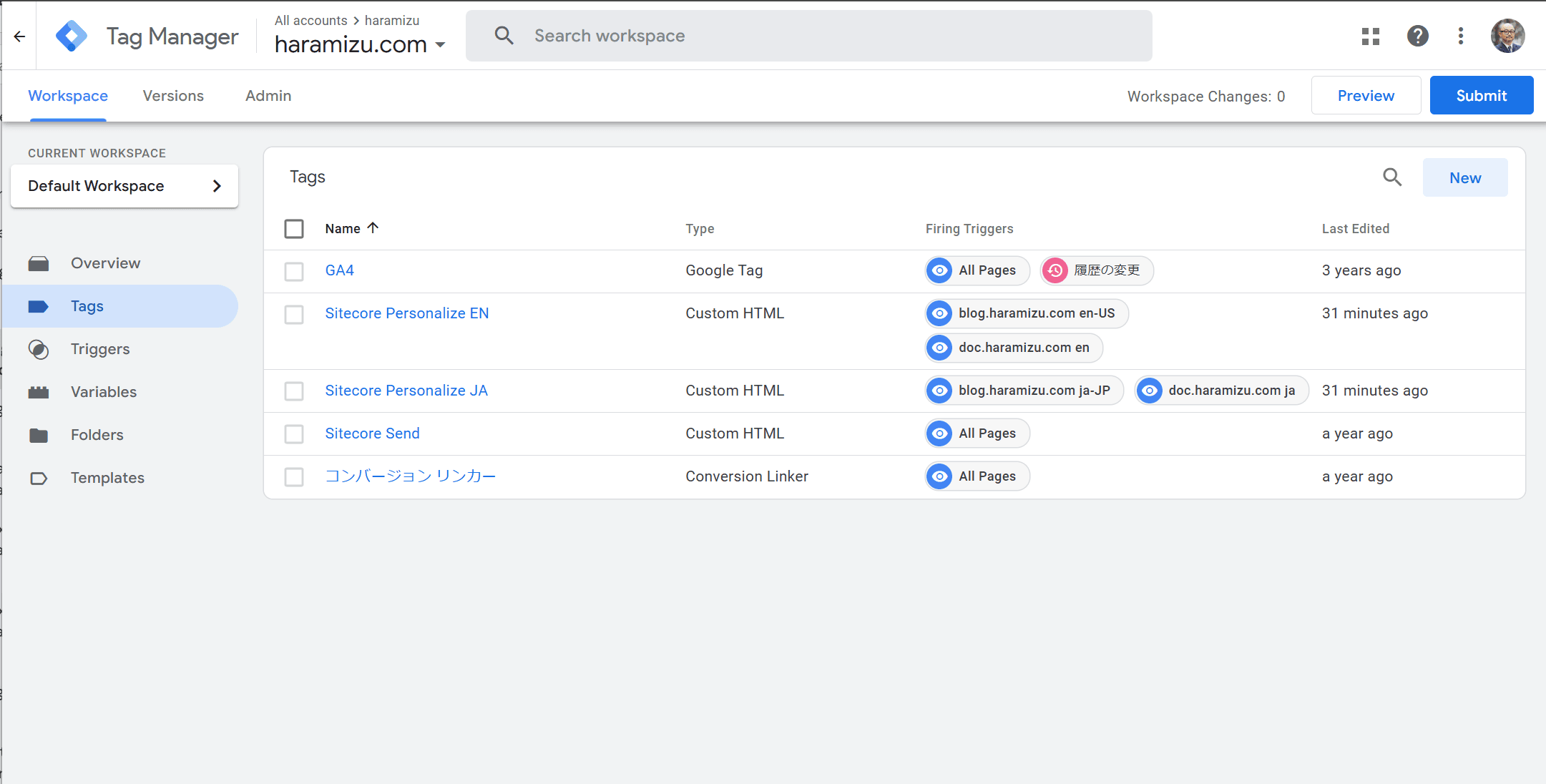Screen dimensions: 1546x784
Task: Open the three-dot more options menu
Action: tap(1460, 36)
